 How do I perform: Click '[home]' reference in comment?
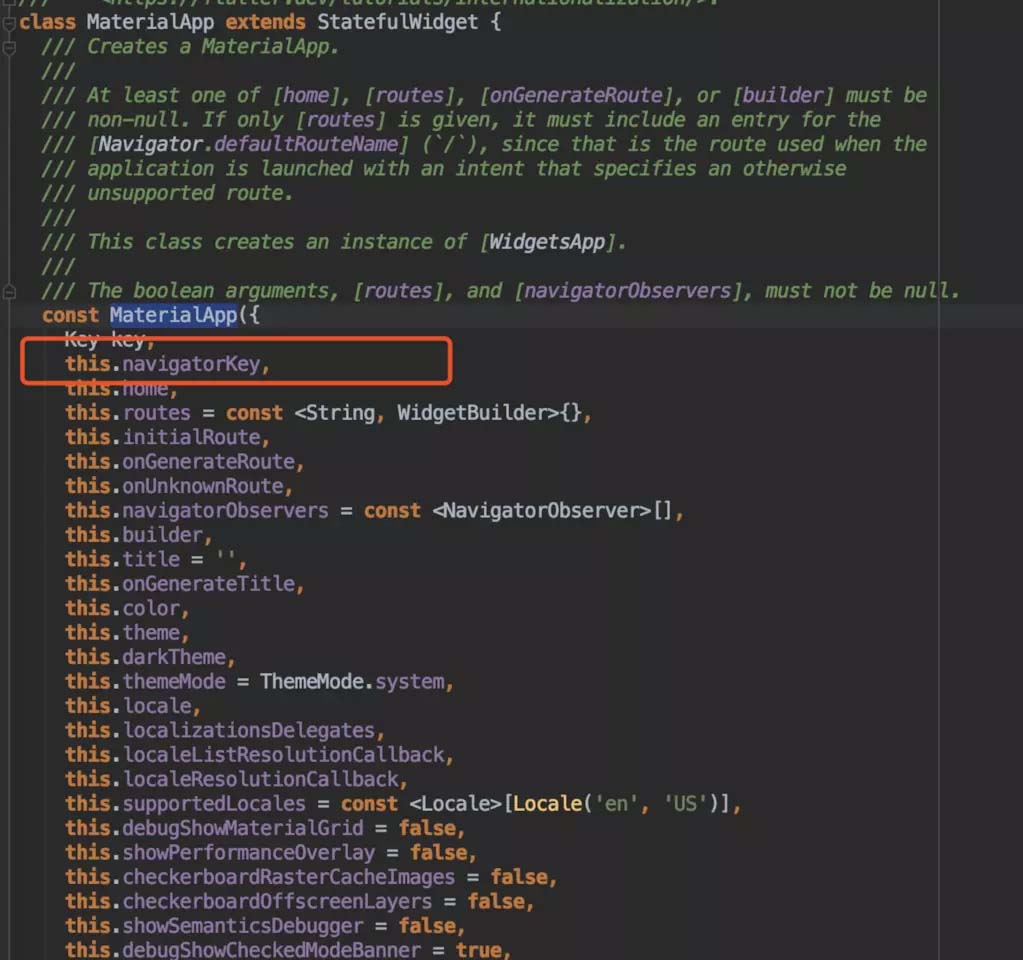(x=306, y=95)
